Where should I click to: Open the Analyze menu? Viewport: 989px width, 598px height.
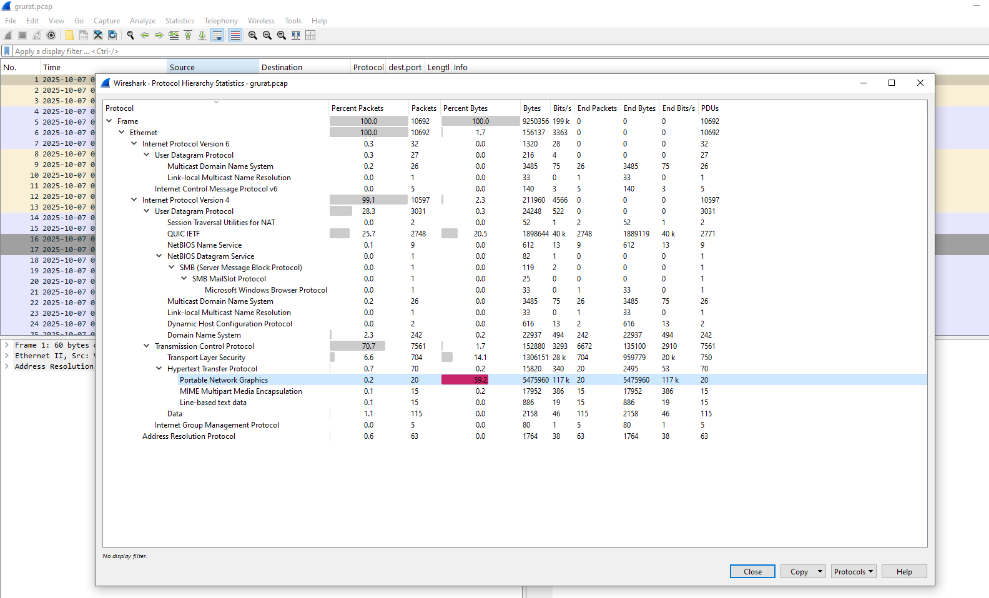[x=142, y=20]
